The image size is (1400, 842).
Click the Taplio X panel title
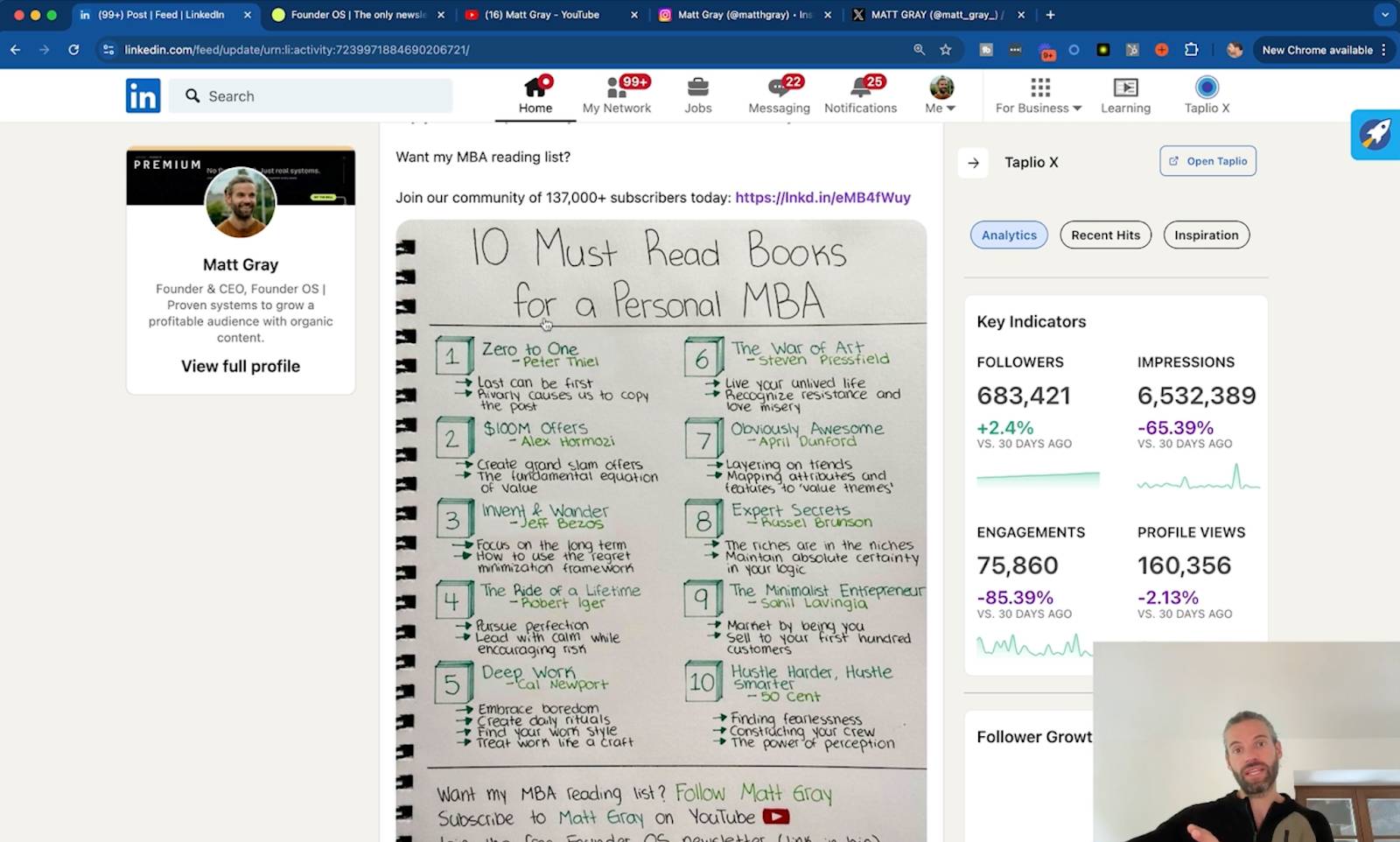tap(1031, 162)
